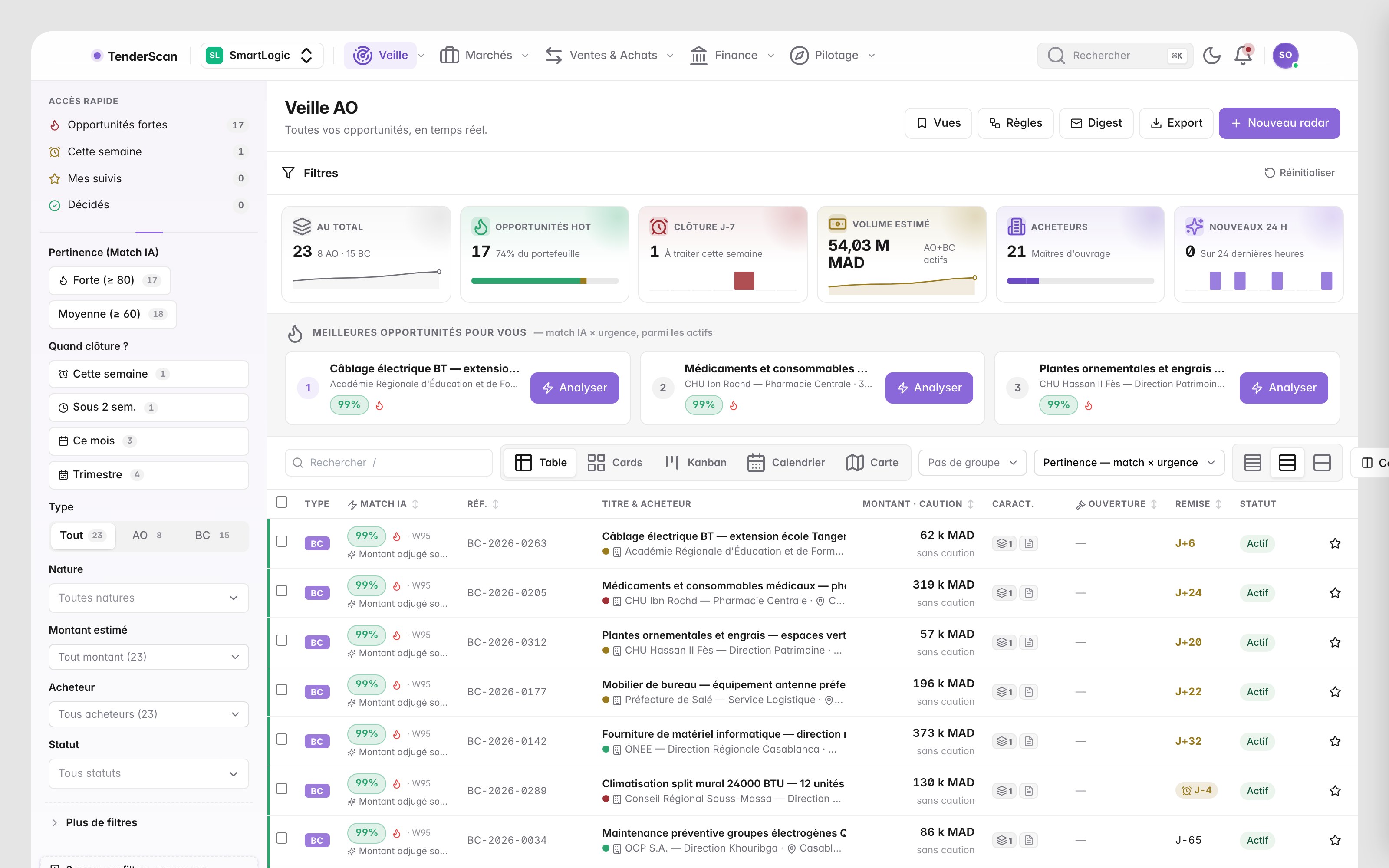Screen dimensions: 1389x868
Task: Select the medium row density icon
Action: [1287, 463]
